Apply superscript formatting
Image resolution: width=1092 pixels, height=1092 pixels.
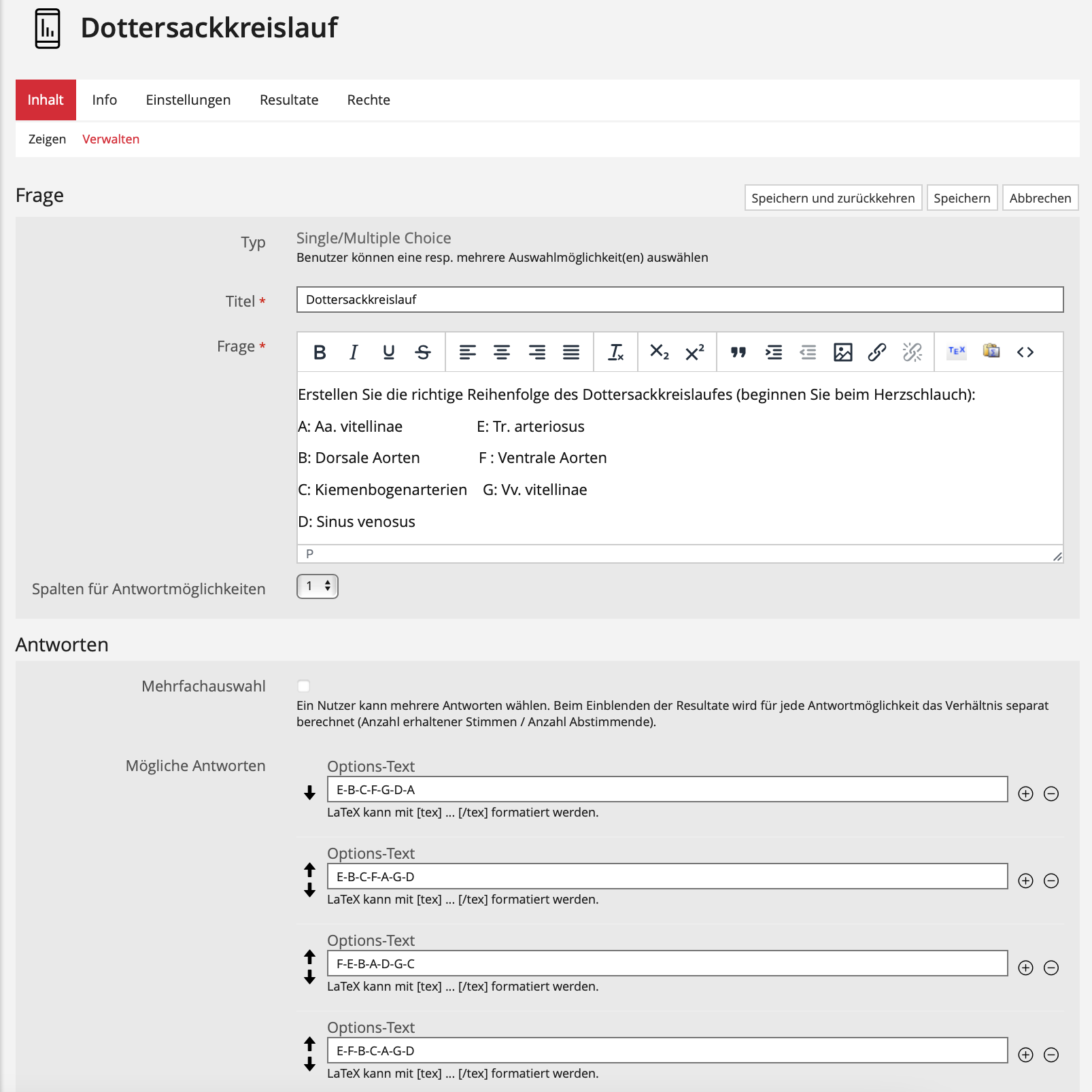coord(694,352)
